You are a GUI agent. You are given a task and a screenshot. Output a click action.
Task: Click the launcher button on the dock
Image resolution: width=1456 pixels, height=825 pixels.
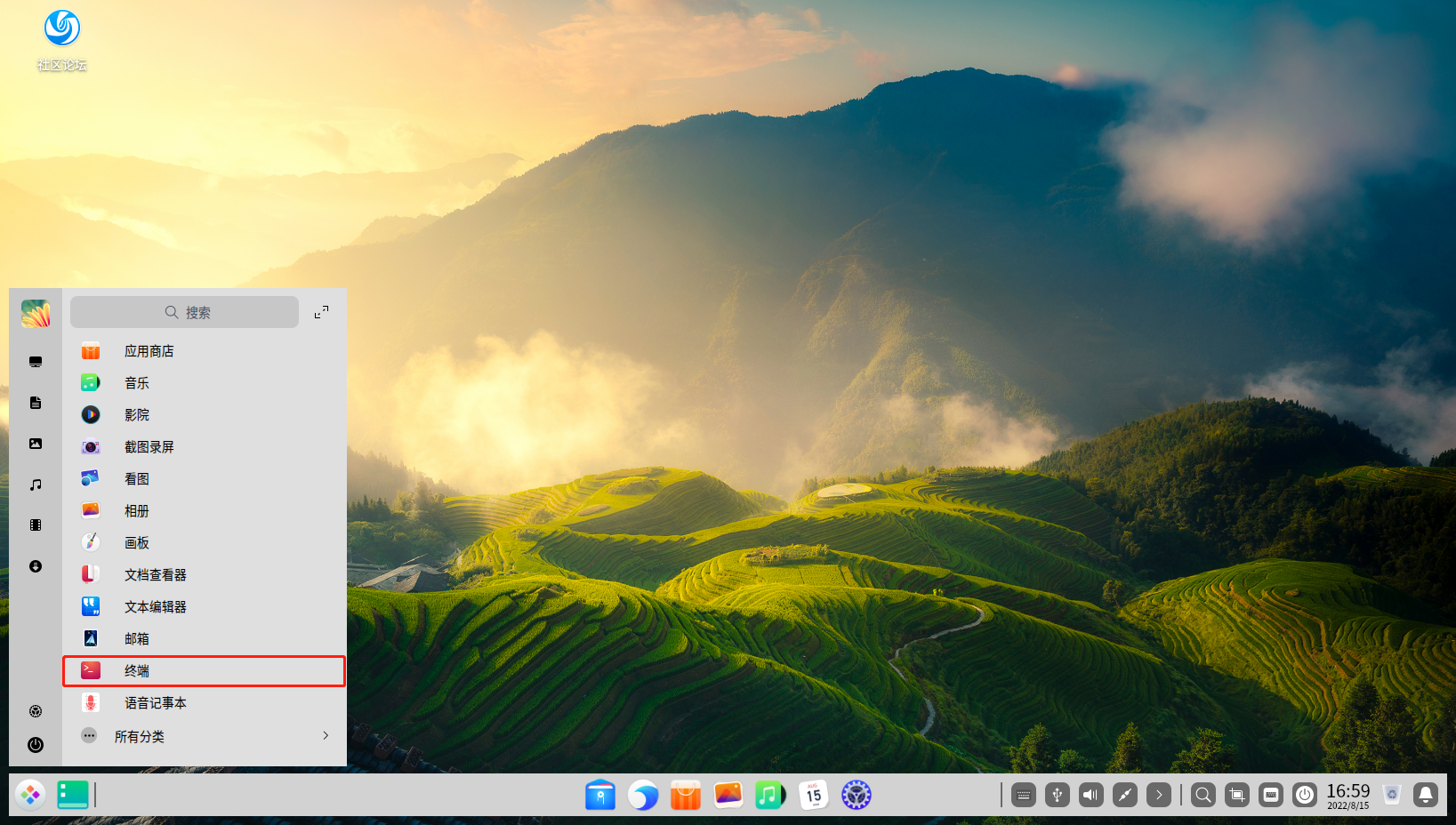tap(30, 795)
